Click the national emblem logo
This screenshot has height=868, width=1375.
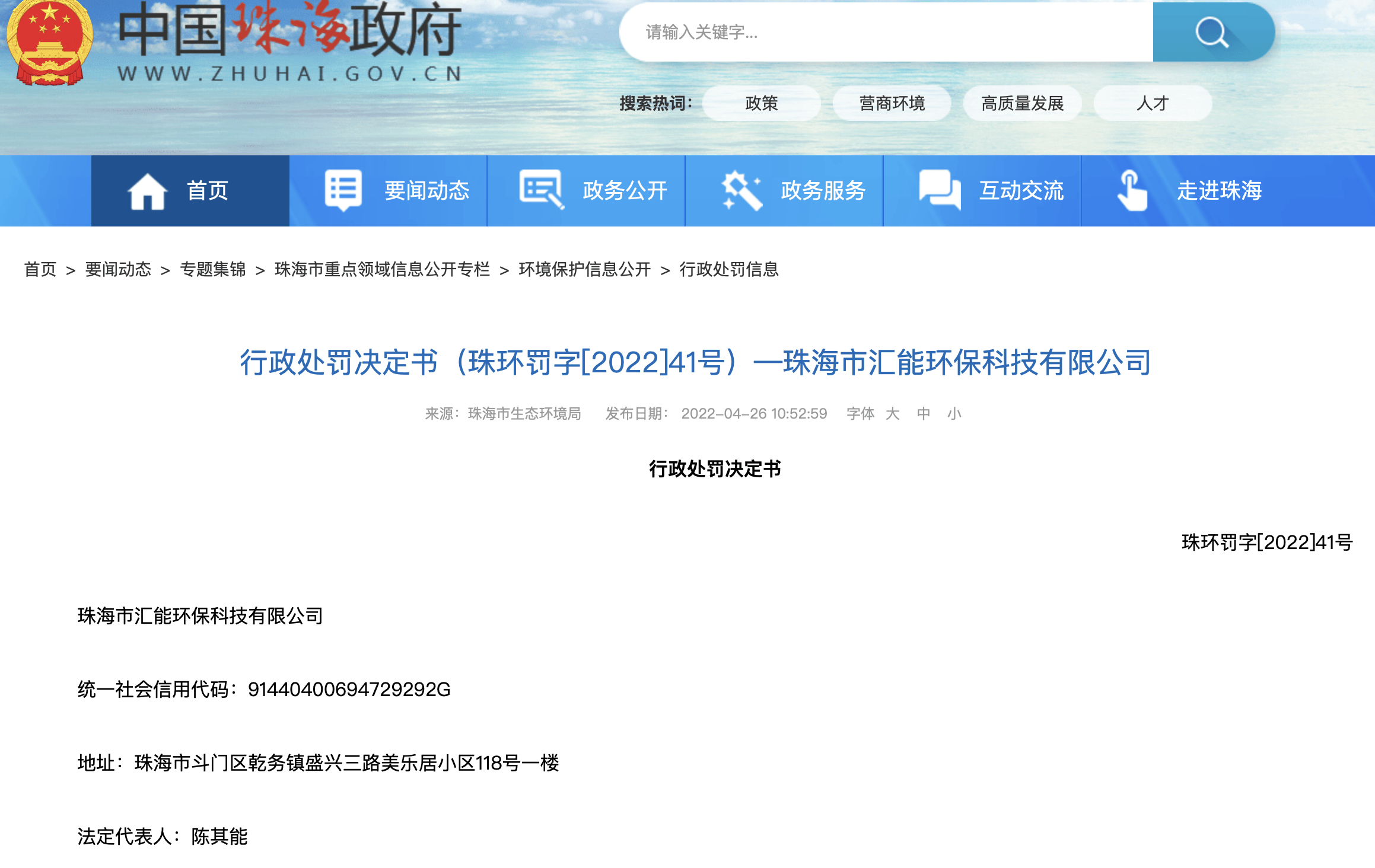pyautogui.click(x=50, y=43)
